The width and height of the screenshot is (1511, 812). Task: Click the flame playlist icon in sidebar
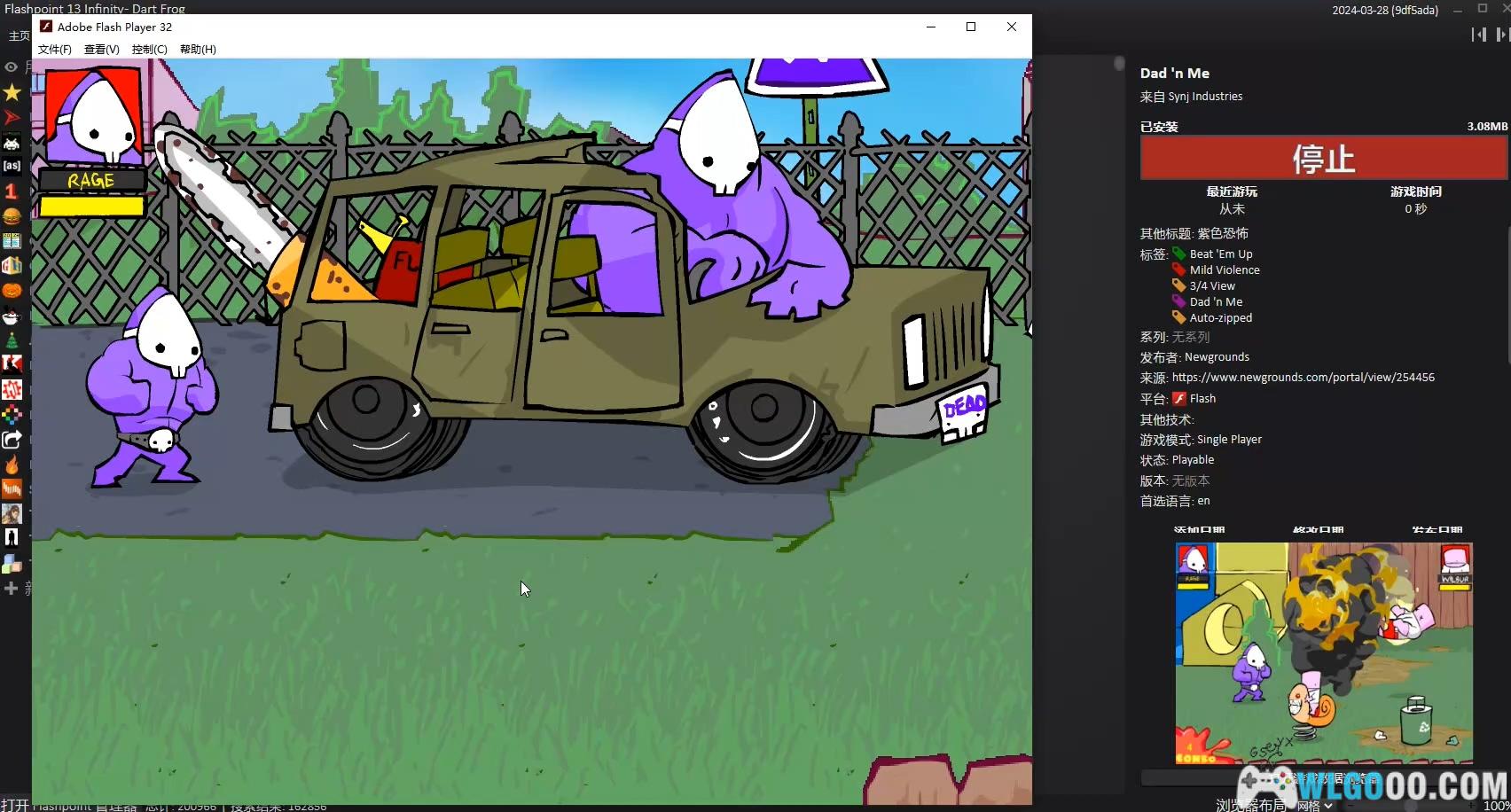coord(12,465)
